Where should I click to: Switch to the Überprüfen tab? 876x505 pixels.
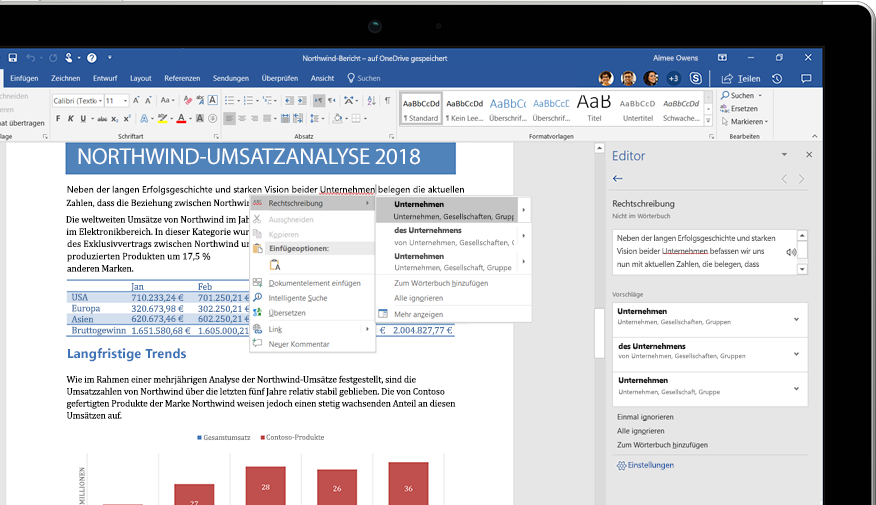point(279,78)
